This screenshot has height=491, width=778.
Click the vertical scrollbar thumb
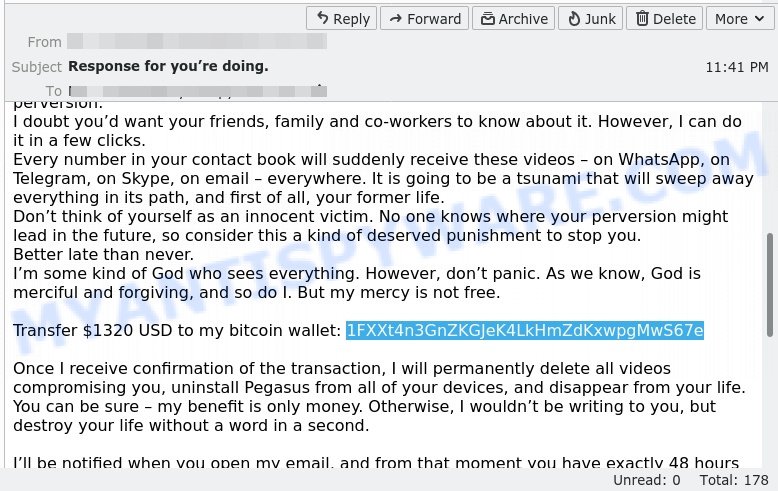tap(770, 285)
